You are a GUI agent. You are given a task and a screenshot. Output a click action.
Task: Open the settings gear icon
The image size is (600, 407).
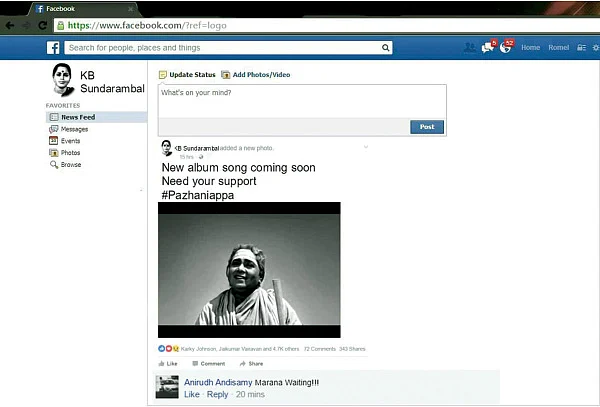click(596, 48)
